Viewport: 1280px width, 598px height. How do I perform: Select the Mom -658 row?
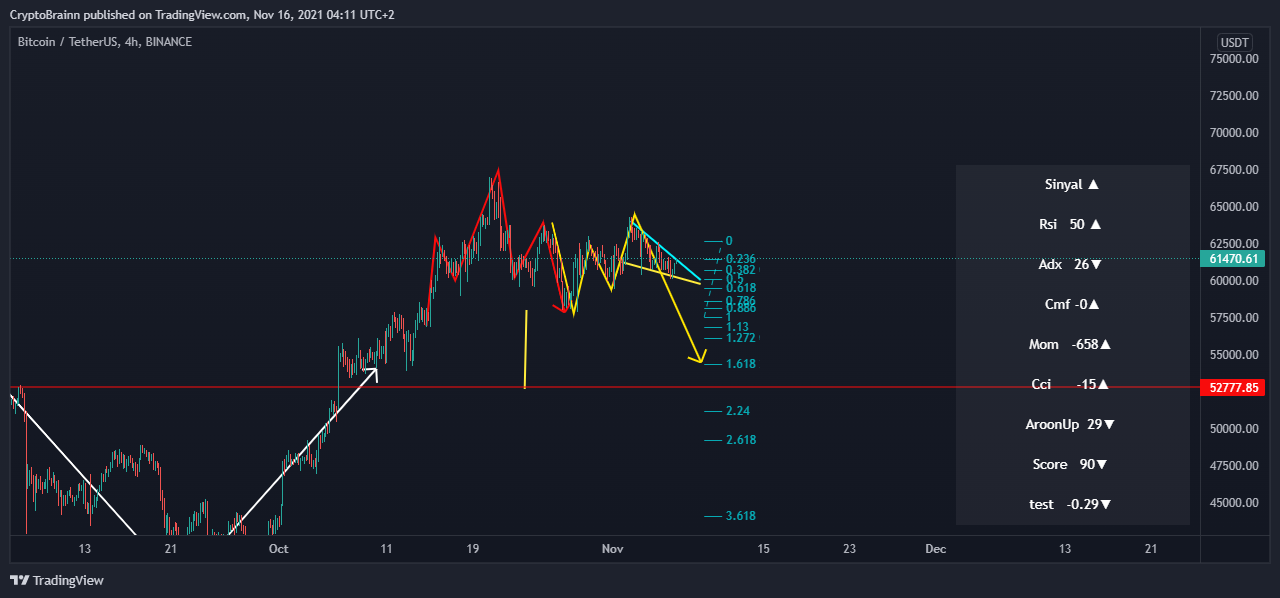(1073, 345)
